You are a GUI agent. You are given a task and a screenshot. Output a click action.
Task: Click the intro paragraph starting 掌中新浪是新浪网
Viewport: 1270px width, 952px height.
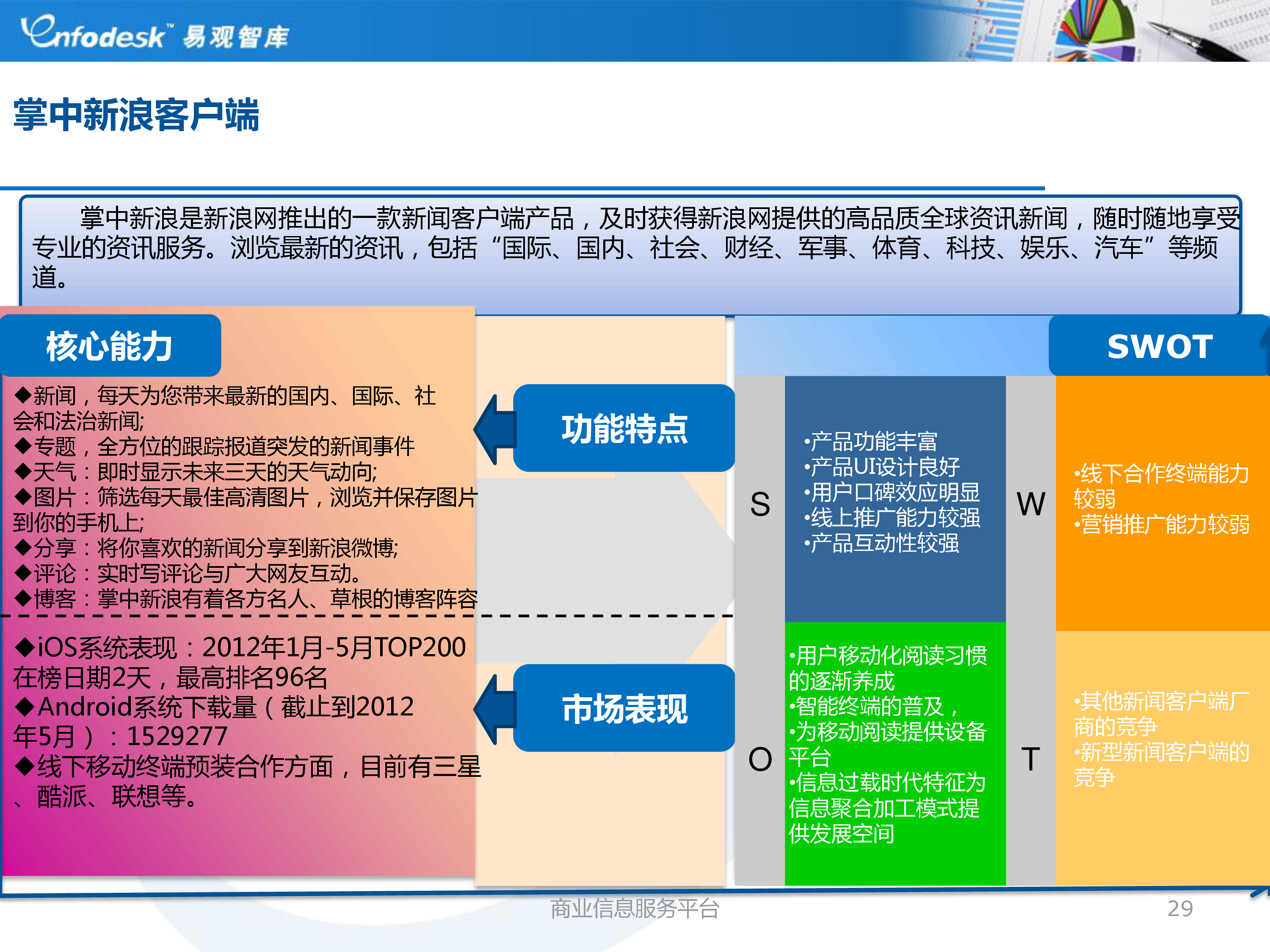(x=636, y=248)
